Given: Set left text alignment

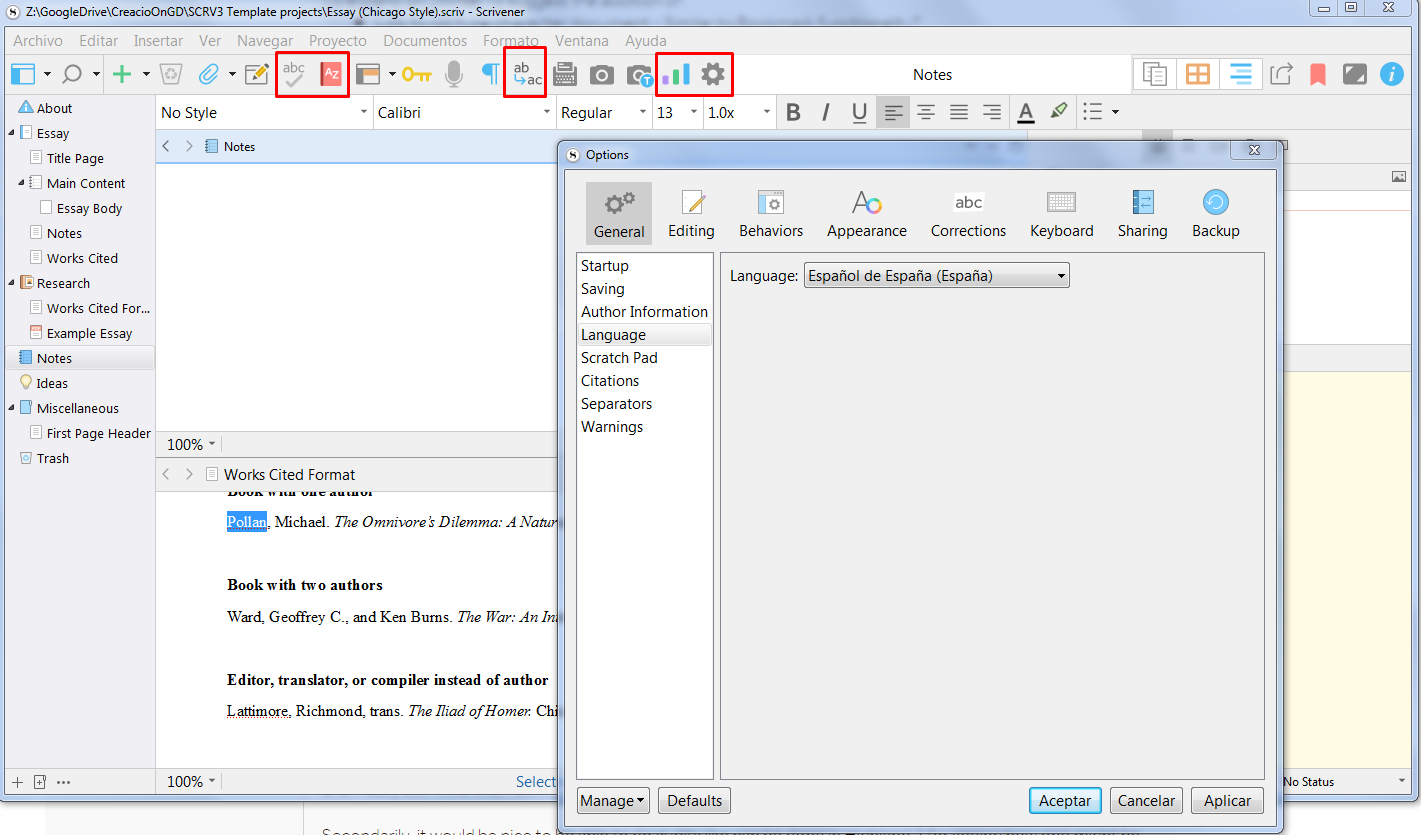Looking at the screenshot, I should click(x=893, y=113).
